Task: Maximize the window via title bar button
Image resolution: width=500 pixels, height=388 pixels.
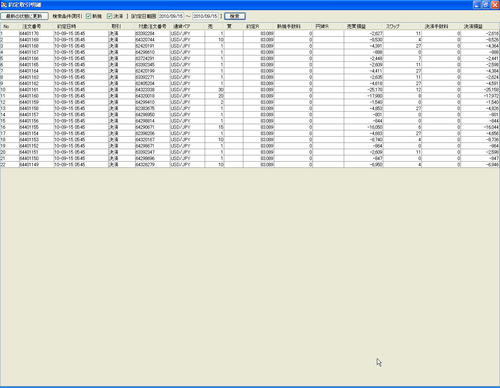Action: click(x=486, y=5)
